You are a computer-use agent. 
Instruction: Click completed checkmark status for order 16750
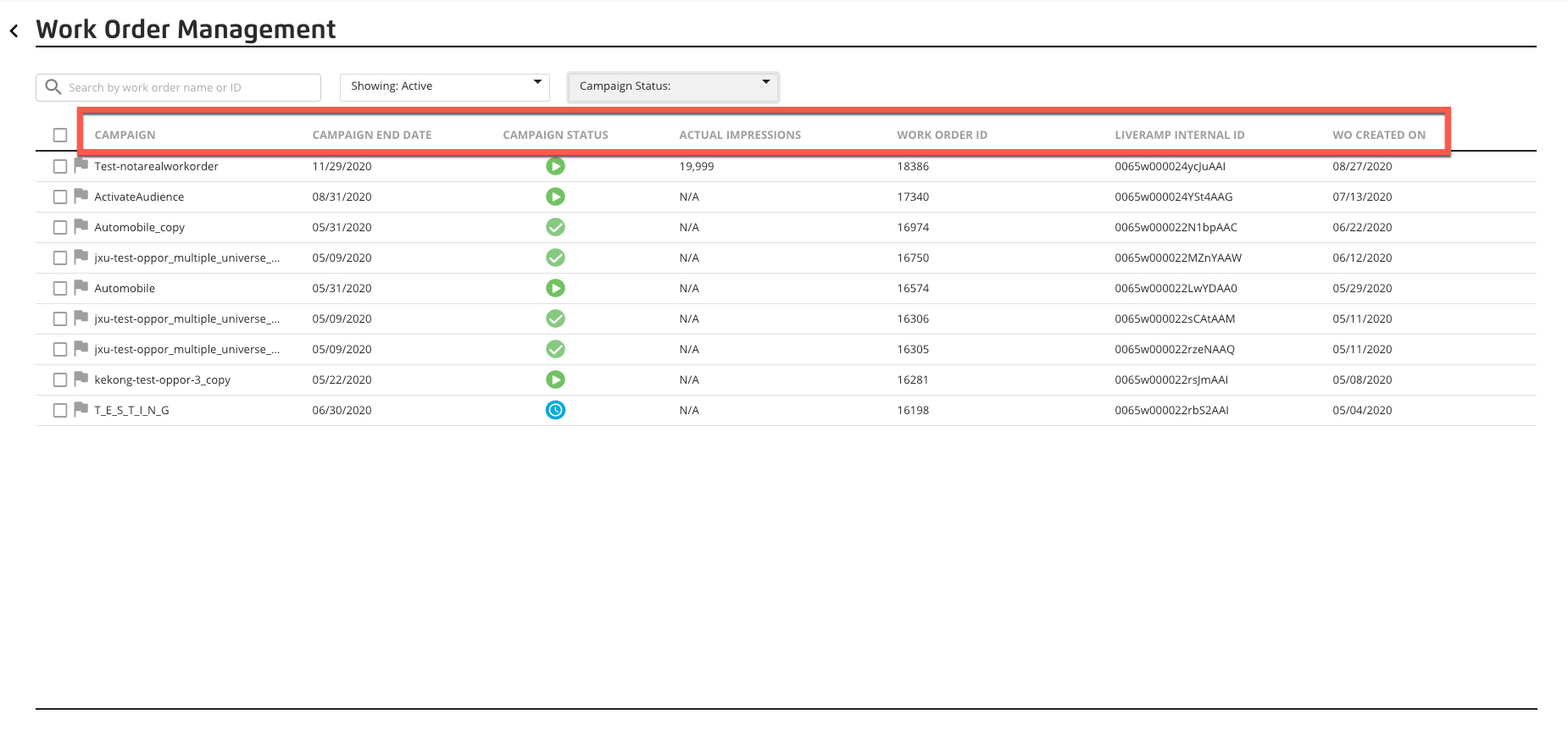point(555,257)
